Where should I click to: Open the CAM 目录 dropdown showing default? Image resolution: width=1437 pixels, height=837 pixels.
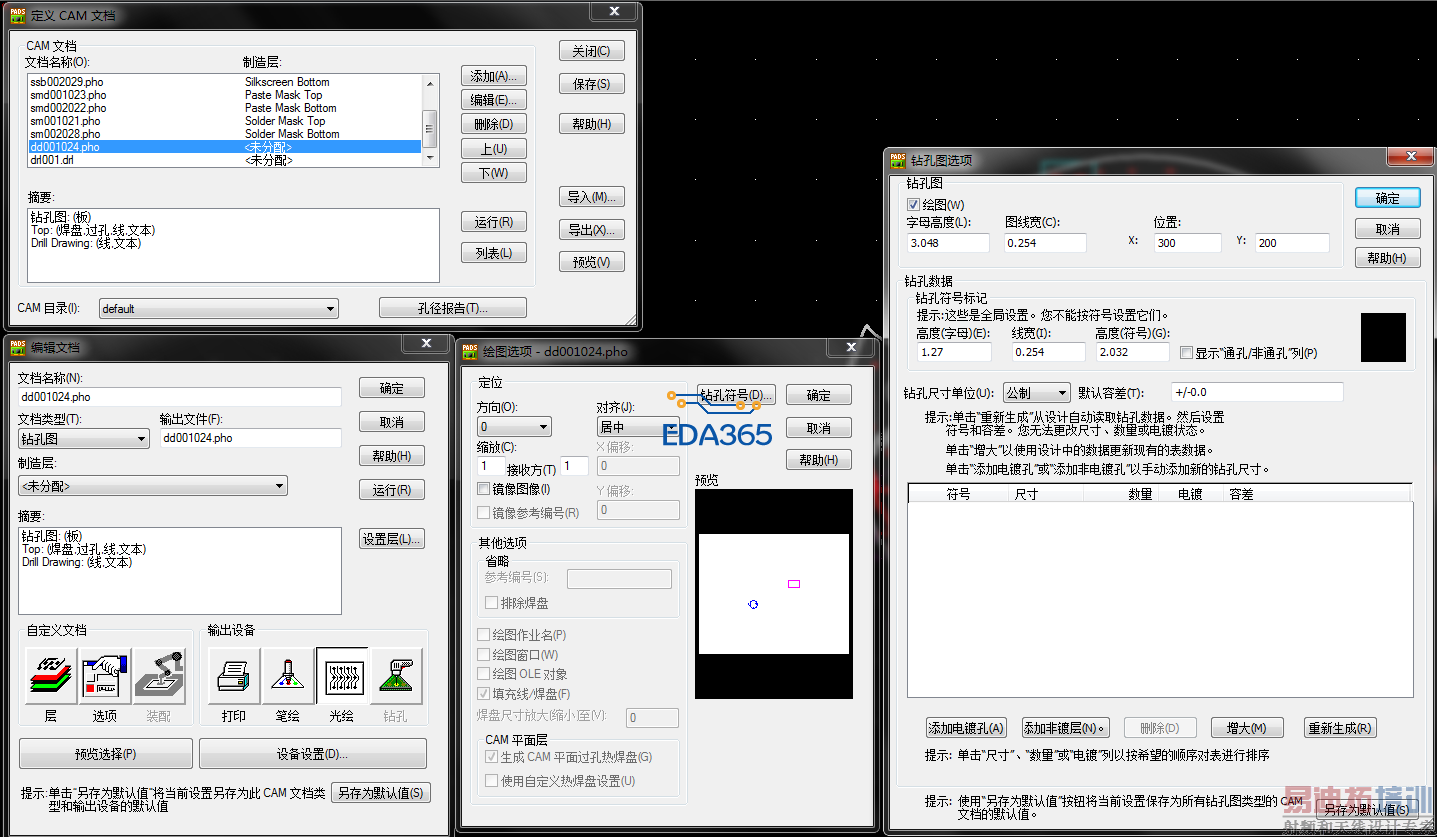point(219,309)
